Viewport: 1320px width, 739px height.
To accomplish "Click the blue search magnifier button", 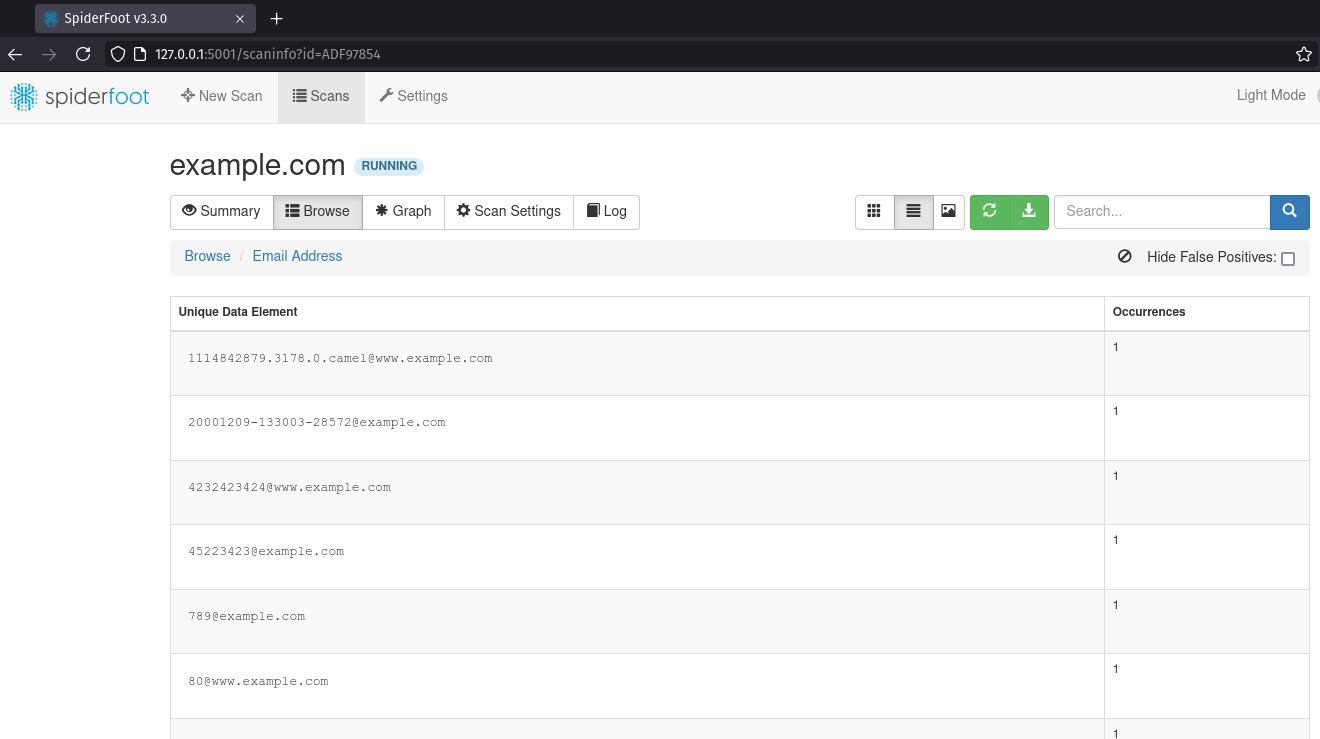I will click(1289, 212).
